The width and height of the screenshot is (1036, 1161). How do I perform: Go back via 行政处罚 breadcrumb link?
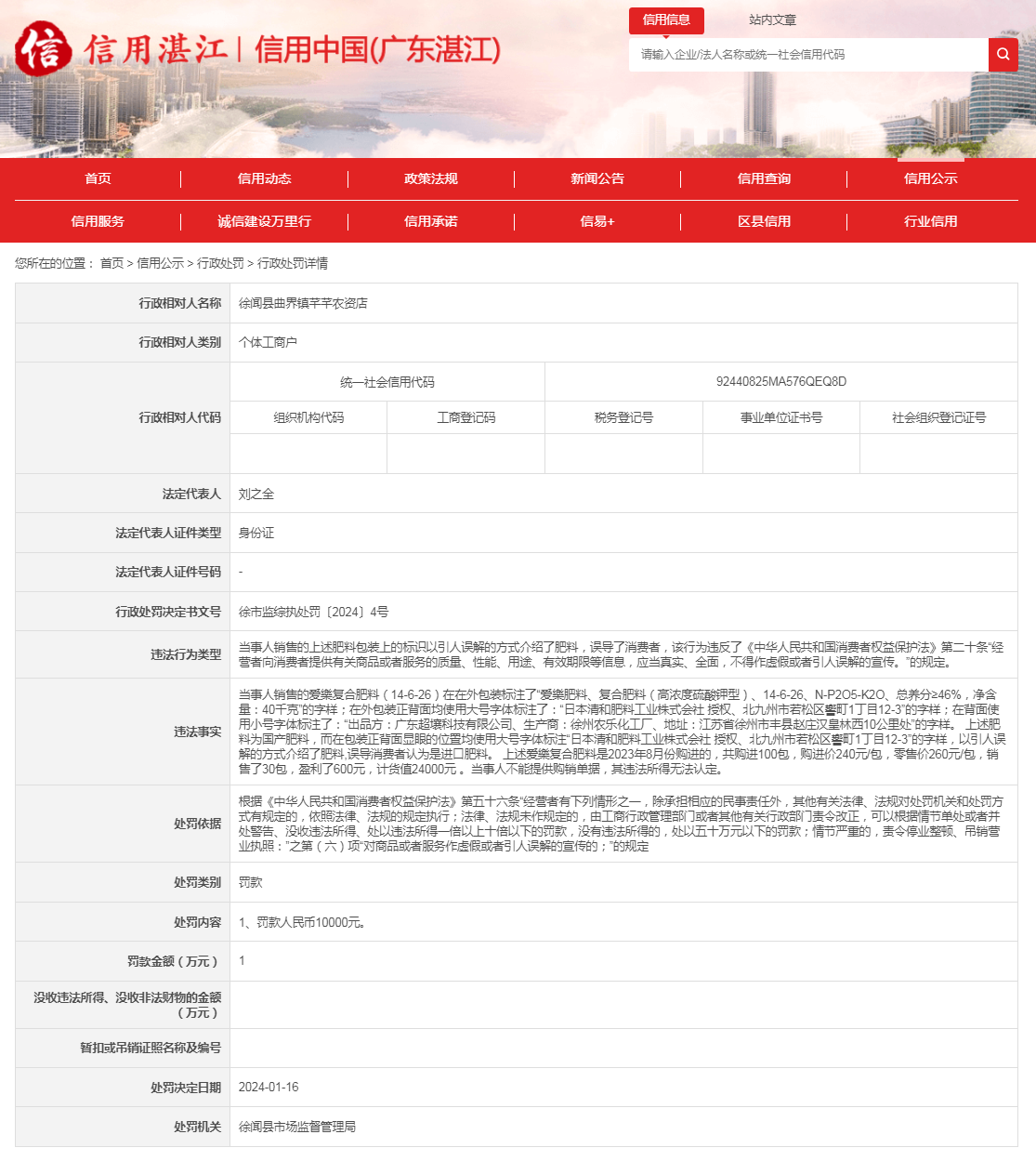coord(220,264)
